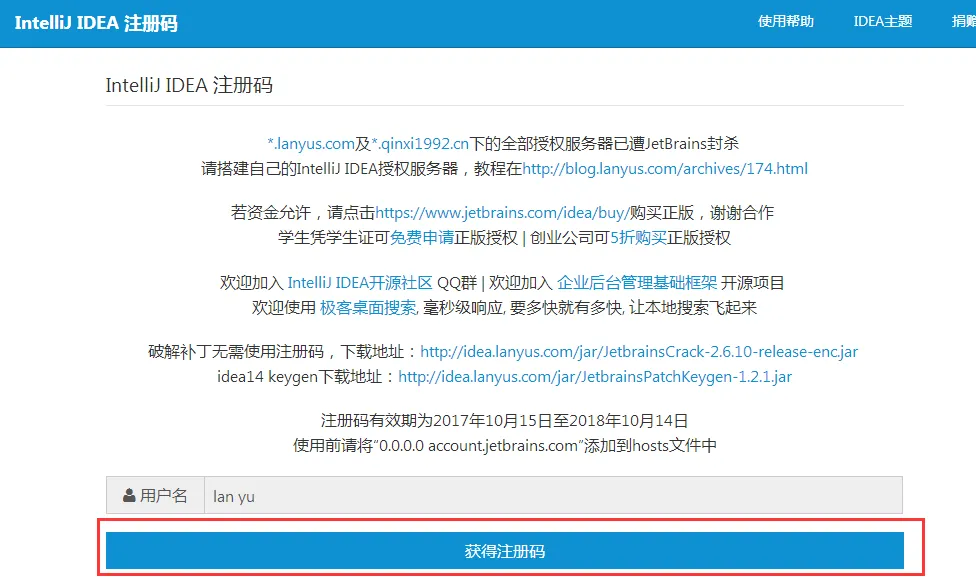Click the 获得注册码 button

[x=505, y=551]
